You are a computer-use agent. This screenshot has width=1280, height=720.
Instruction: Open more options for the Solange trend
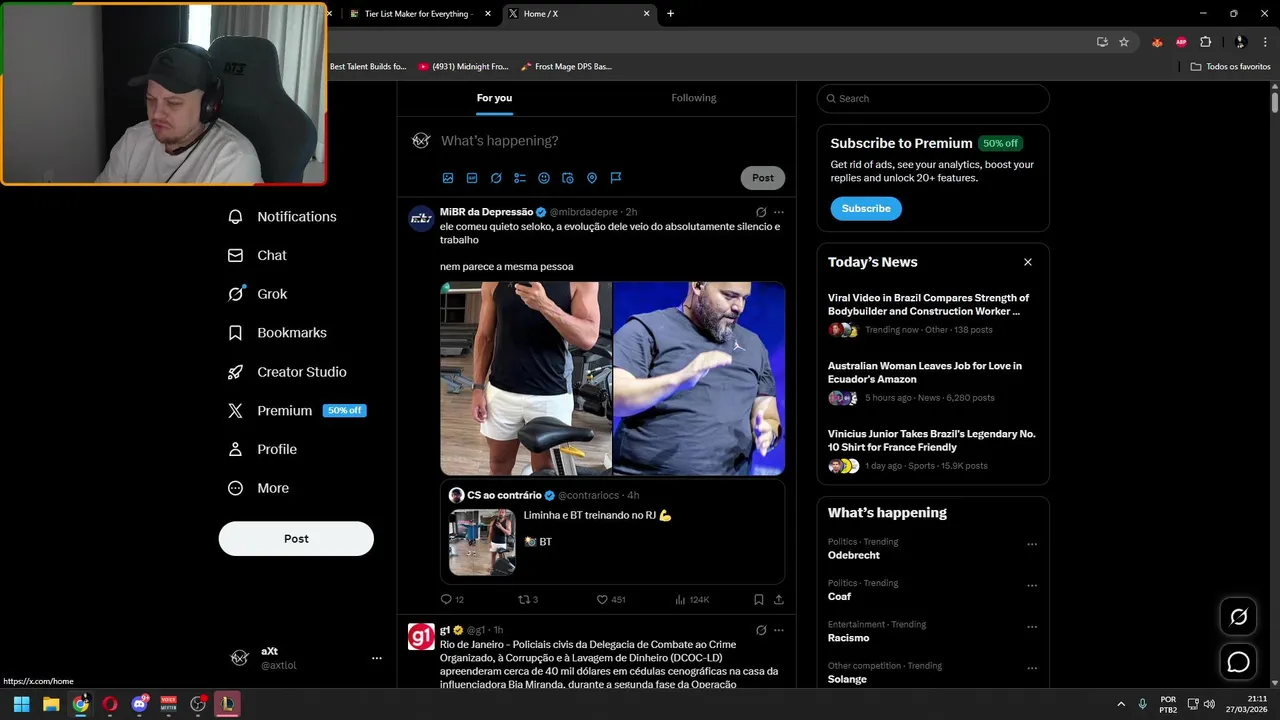point(1032,669)
